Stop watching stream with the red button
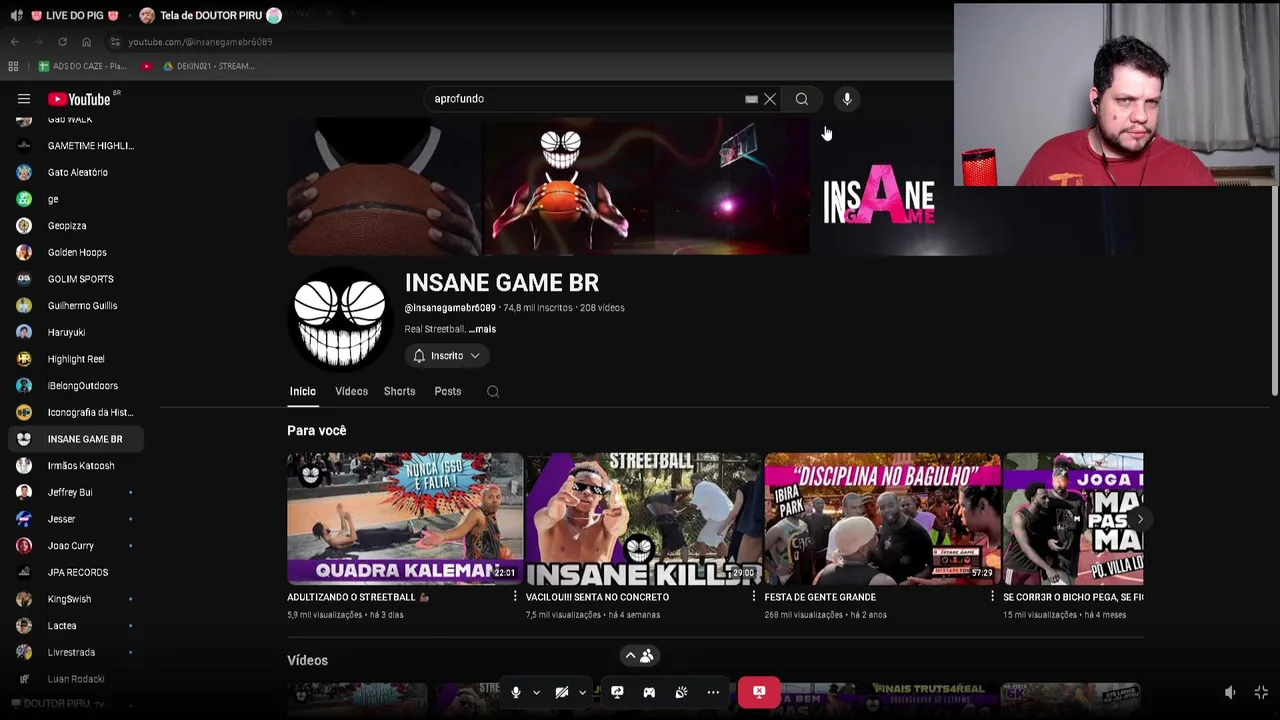Image resolution: width=1280 pixels, height=720 pixels. (x=759, y=692)
